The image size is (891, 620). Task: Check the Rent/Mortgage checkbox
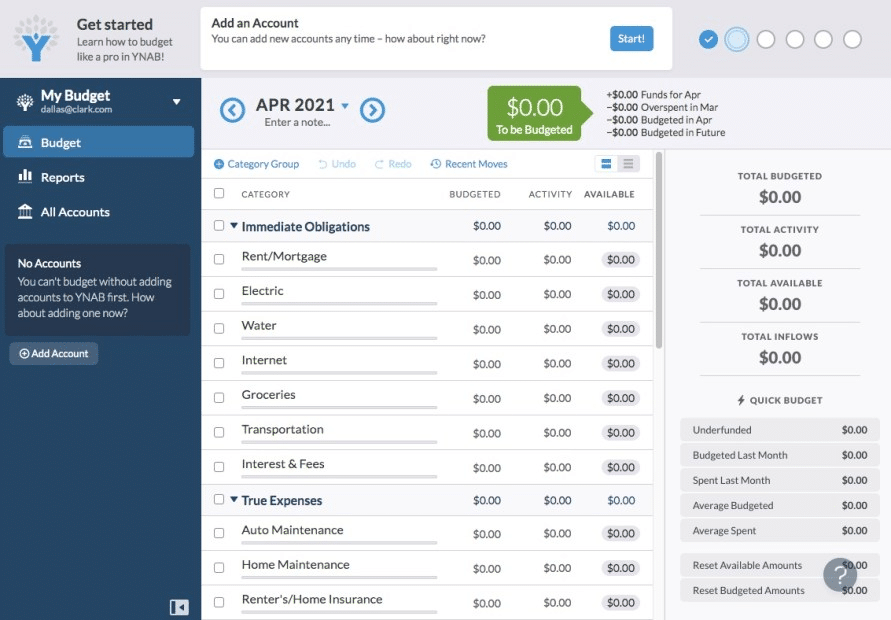click(219, 259)
